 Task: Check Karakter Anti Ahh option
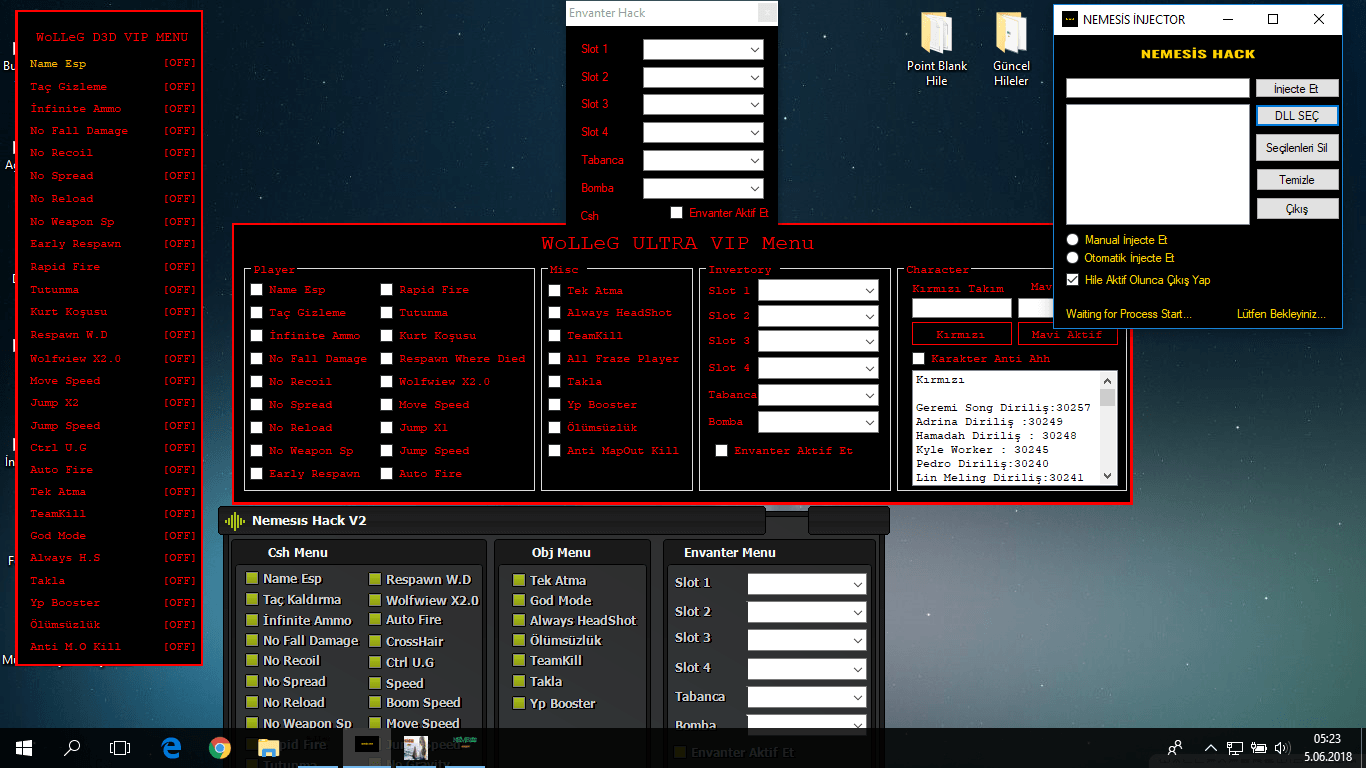pos(919,359)
